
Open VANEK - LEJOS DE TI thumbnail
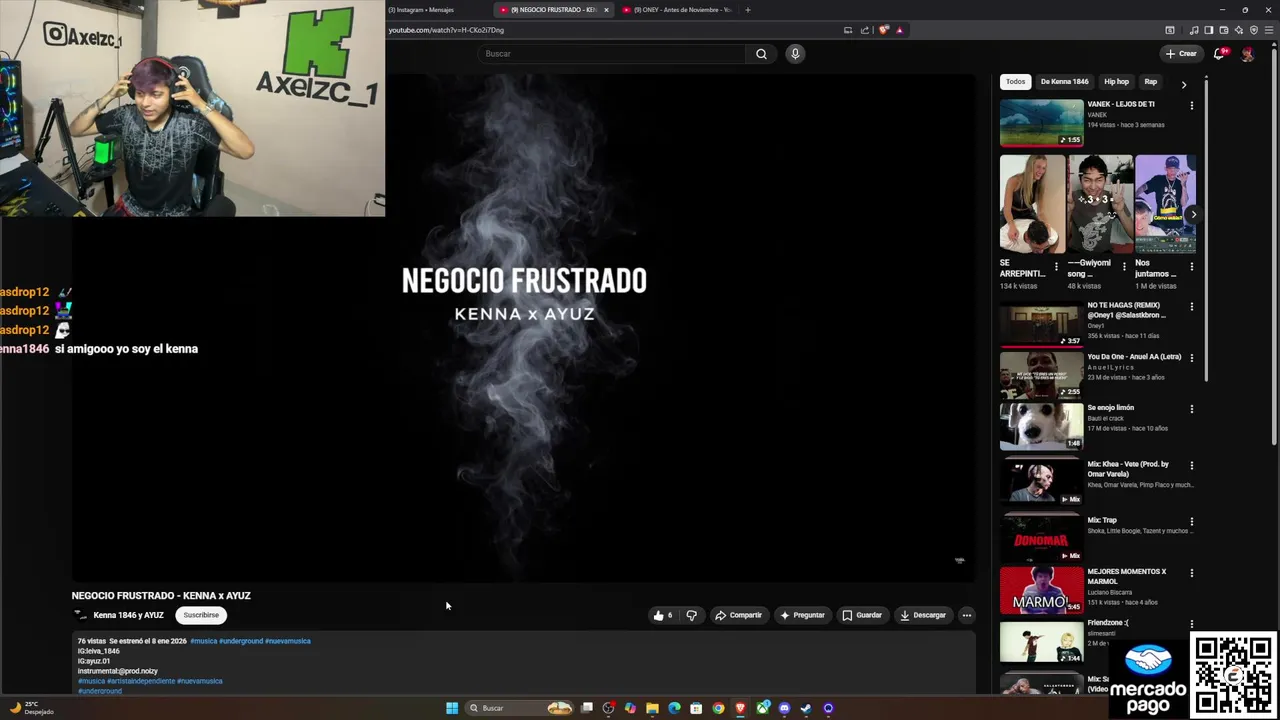(1041, 122)
